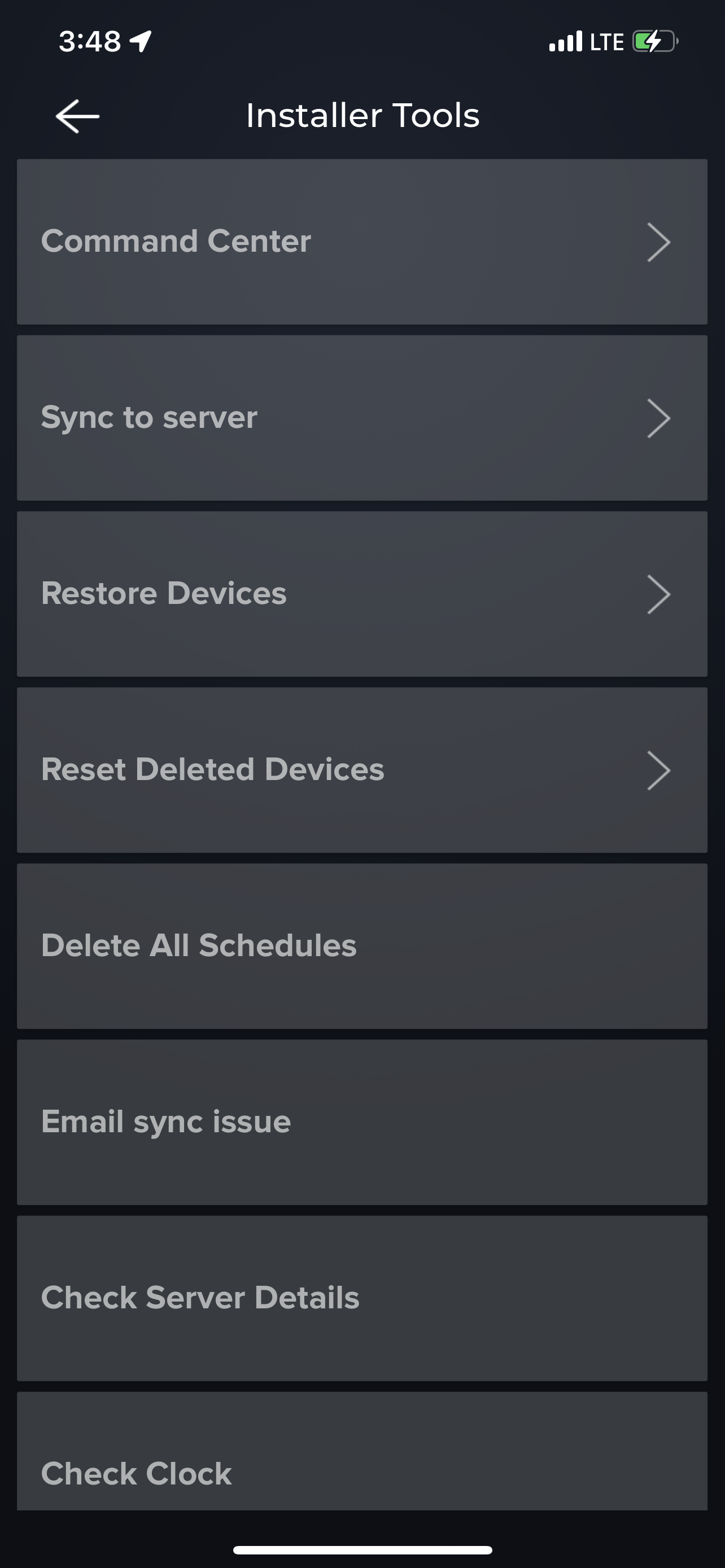725x1568 pixels.
Task: Open Restore Devices via its chevron
Action: [x=658, y=594]
